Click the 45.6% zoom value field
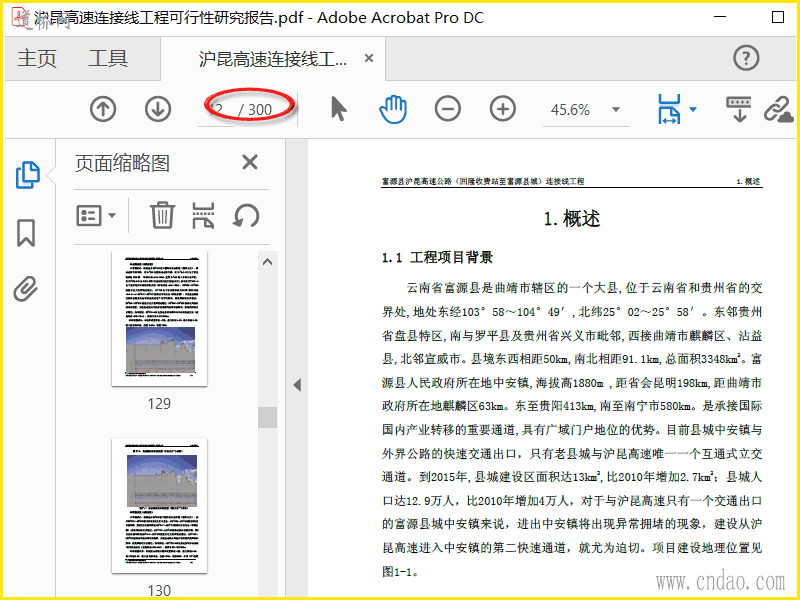 [570, 110]
